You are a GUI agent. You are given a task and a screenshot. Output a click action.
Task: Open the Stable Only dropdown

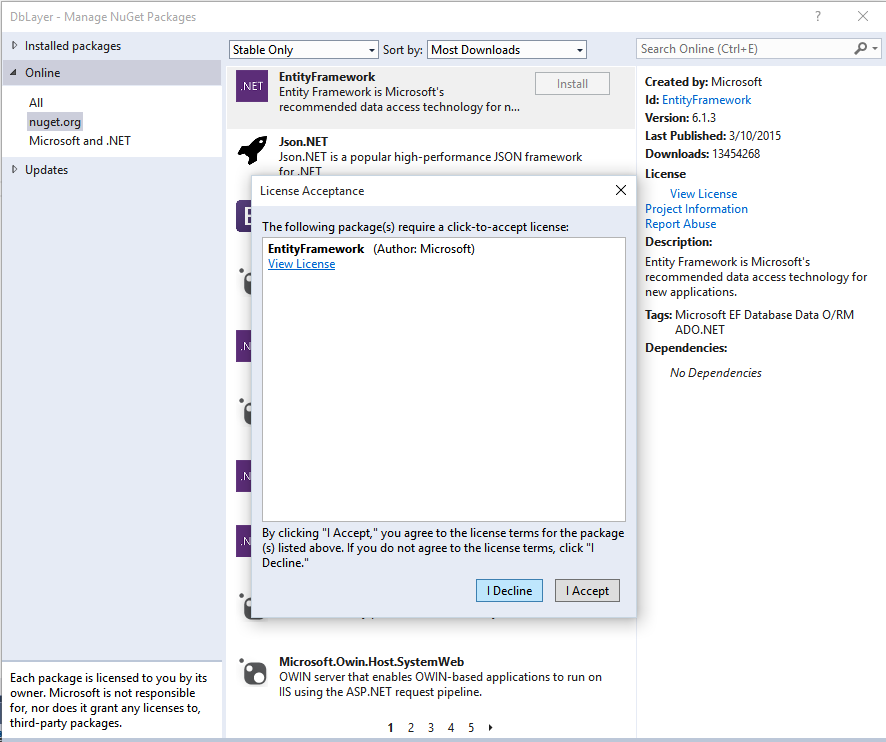pyautogui.click(x=303, y=50)
